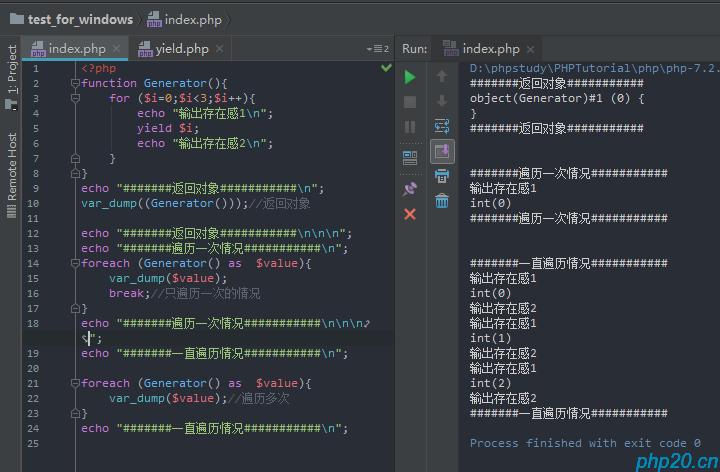The image size is (720, 472).
Task: Switch to the index.php editor tab
Action: pyautogui.click(x=76, y=49)
